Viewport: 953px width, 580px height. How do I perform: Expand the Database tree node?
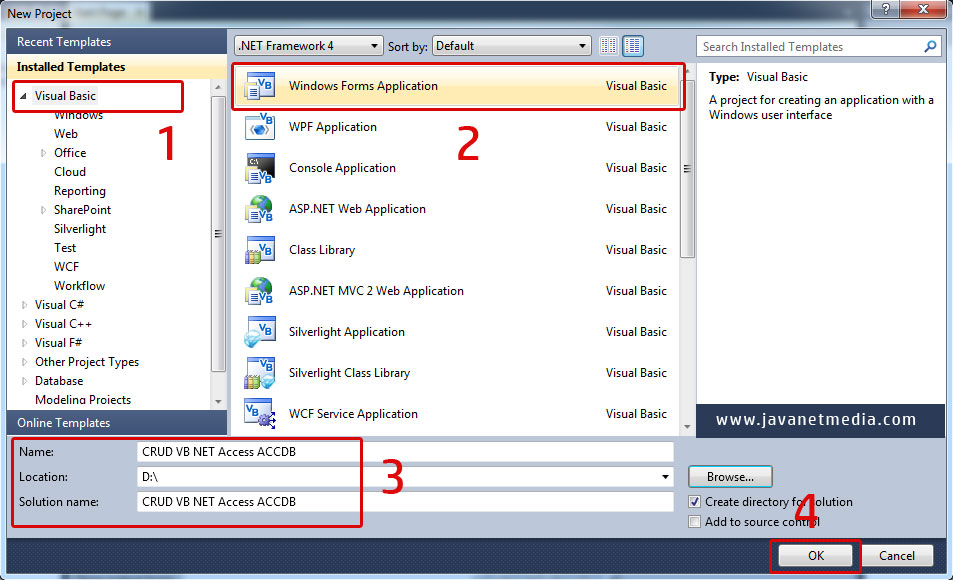point(24,381)
